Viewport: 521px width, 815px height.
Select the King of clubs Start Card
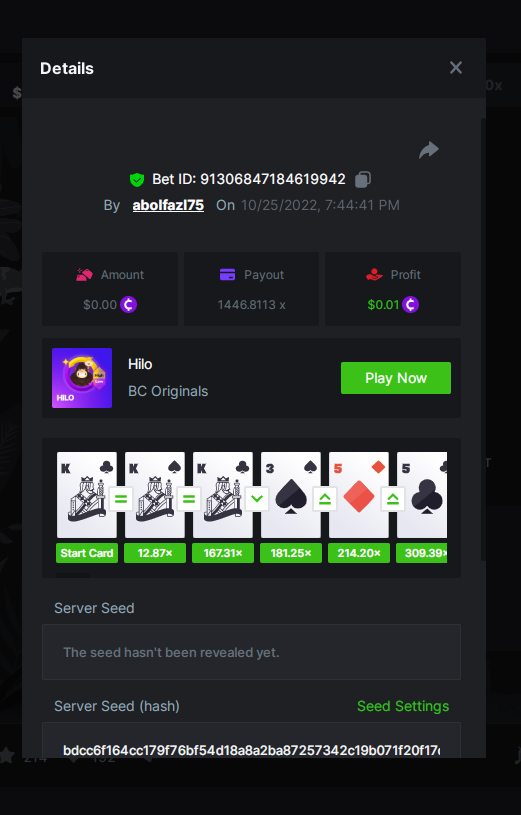[x=87, y=495]
